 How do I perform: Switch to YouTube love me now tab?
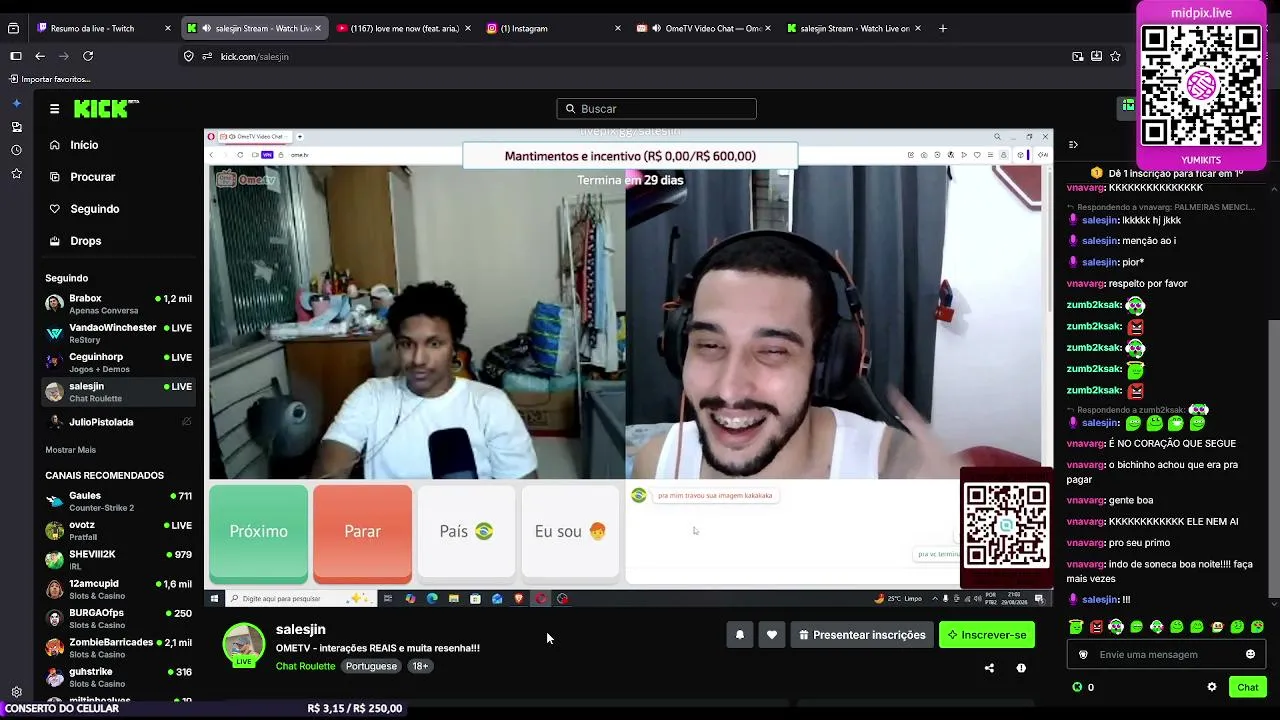[x=403, y=28]
